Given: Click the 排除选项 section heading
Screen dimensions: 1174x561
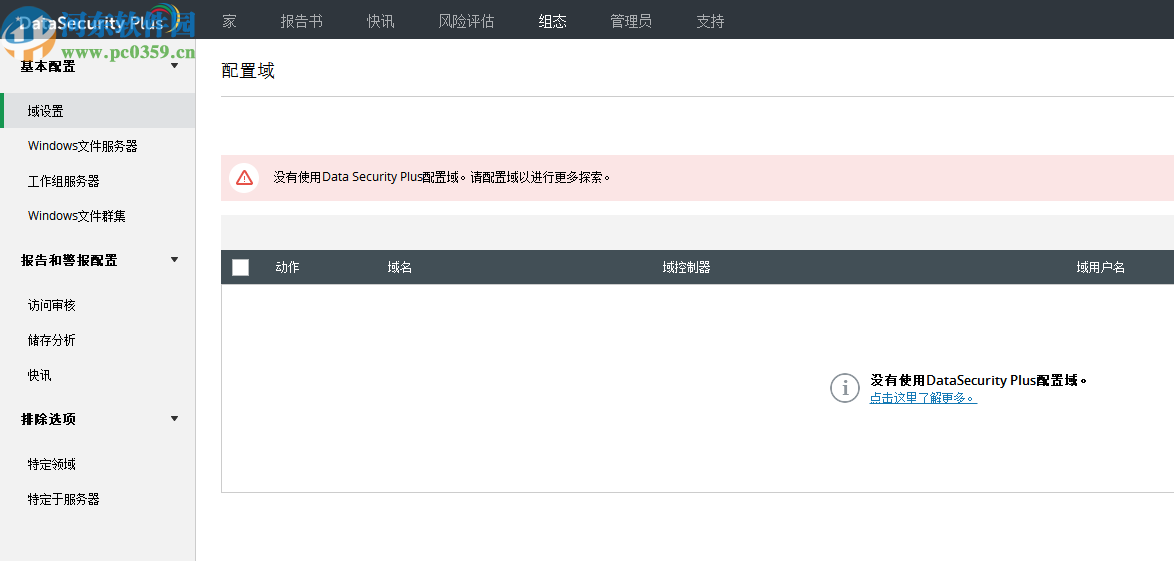Looking at the screenshot, I should [48, 419].
